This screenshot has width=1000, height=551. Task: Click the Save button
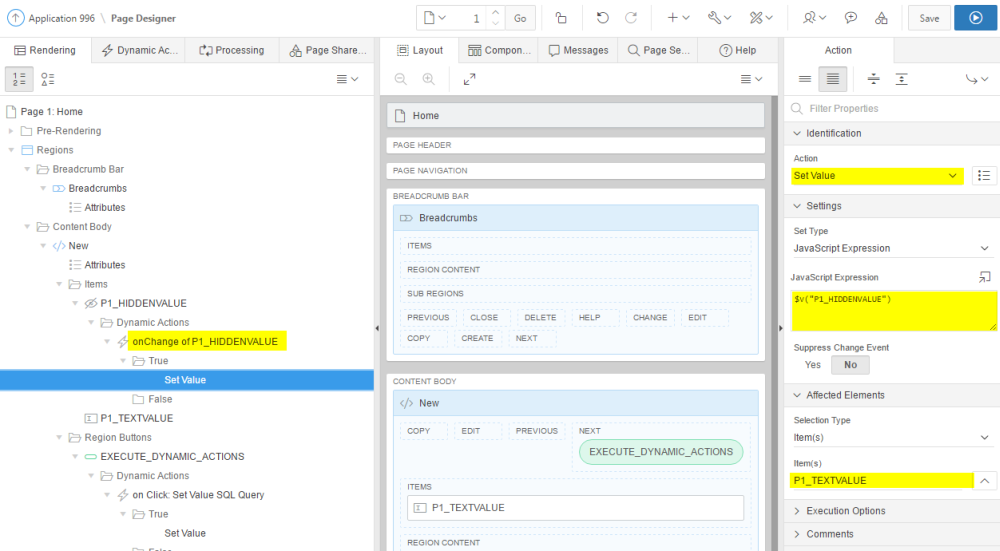pos(929,18)
